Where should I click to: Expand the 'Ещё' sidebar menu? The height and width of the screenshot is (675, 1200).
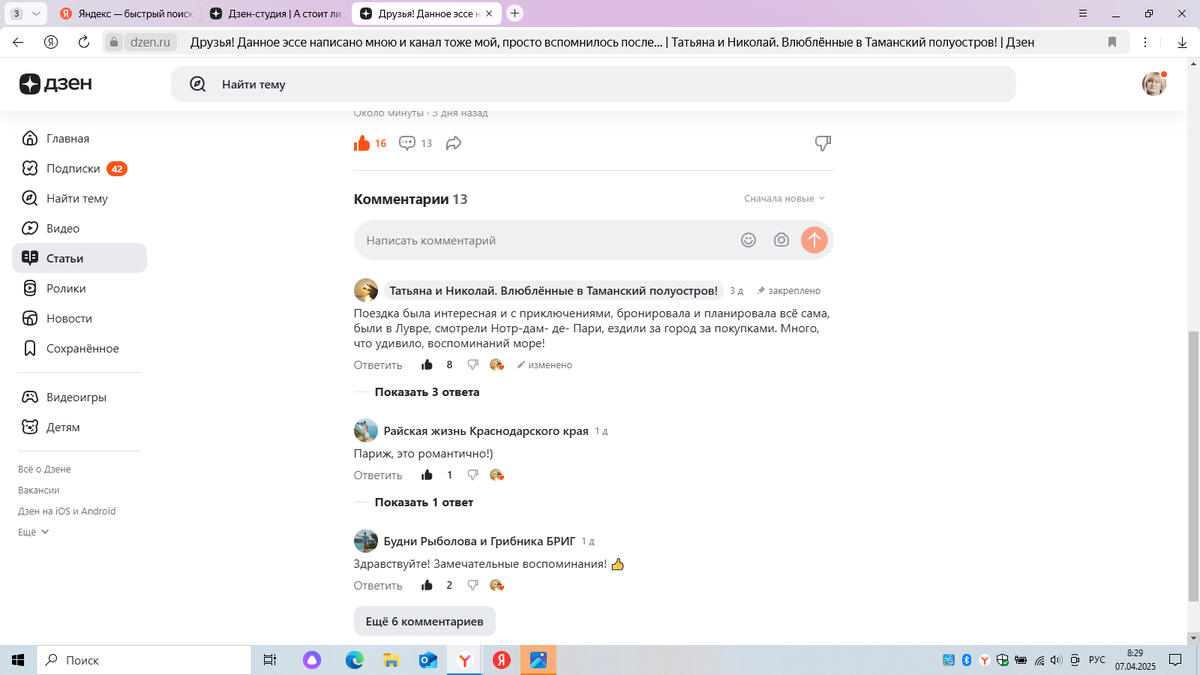pyautogui.click(x=33, y=532)
